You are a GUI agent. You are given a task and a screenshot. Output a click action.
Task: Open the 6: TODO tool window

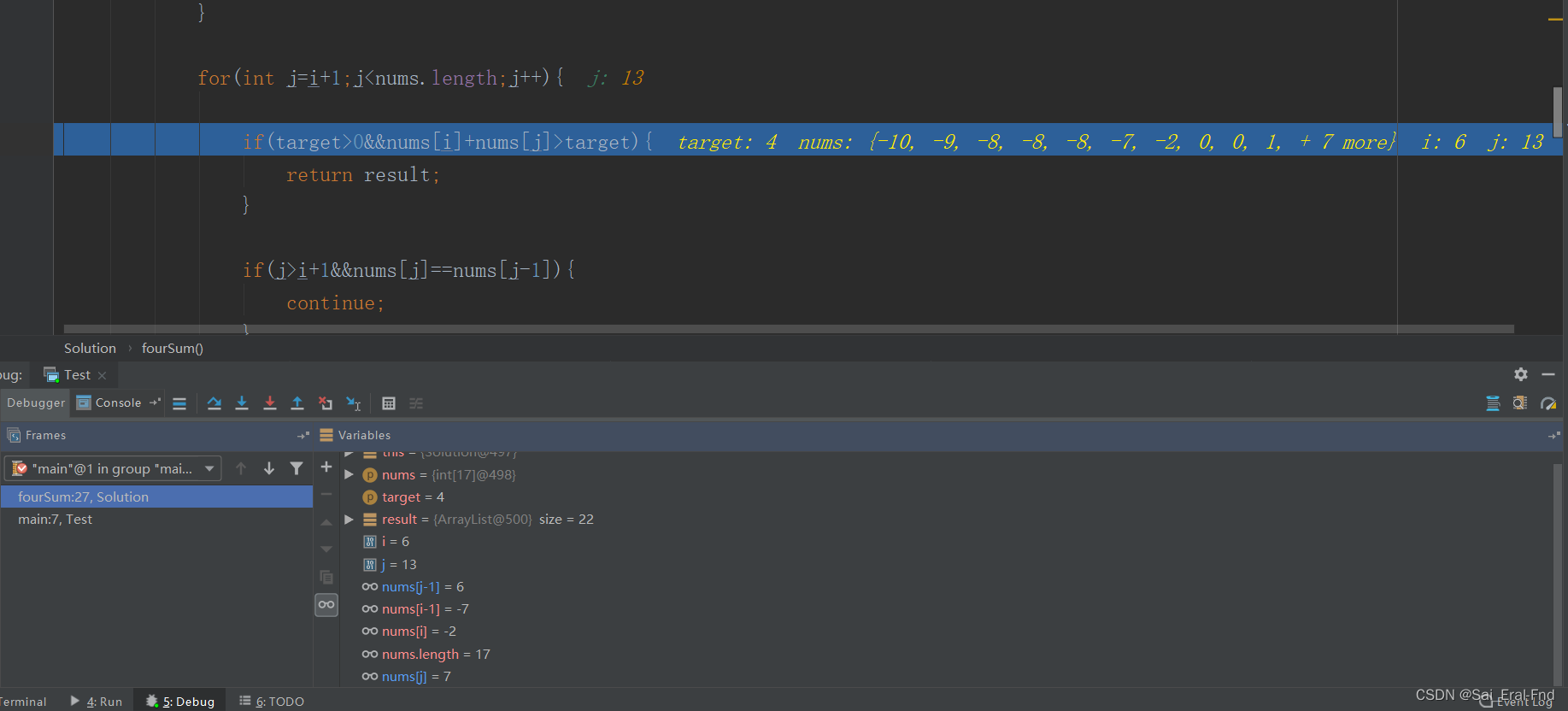(272, 702)
